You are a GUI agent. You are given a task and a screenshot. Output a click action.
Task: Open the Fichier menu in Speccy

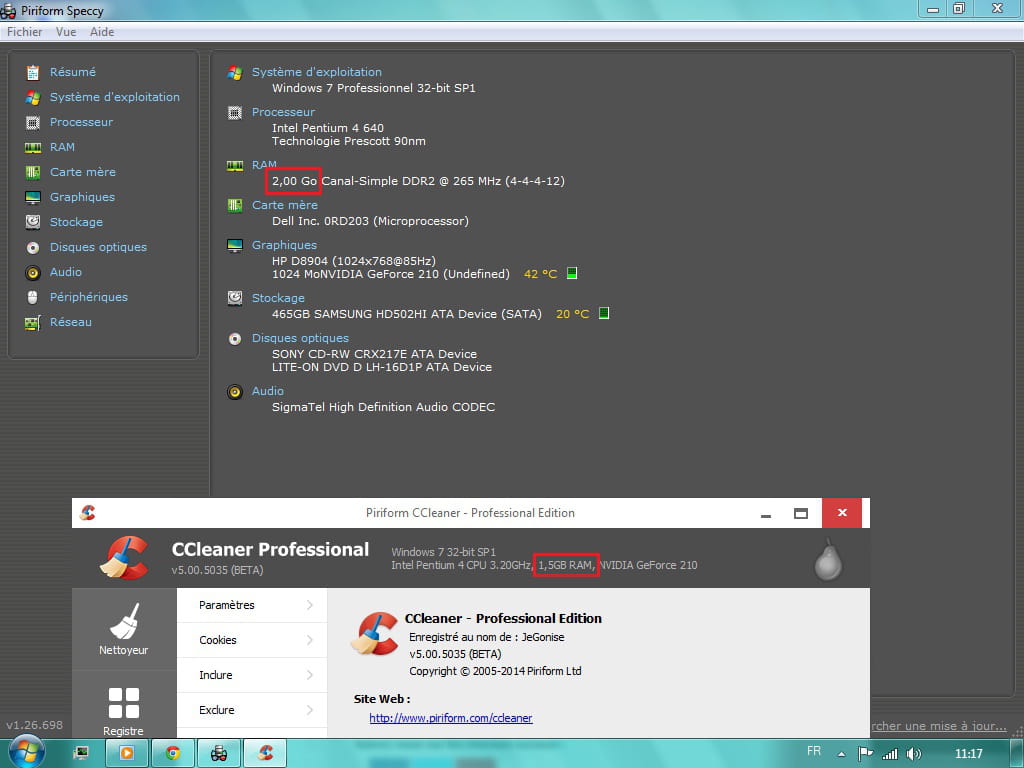click(x=25, y=32)
